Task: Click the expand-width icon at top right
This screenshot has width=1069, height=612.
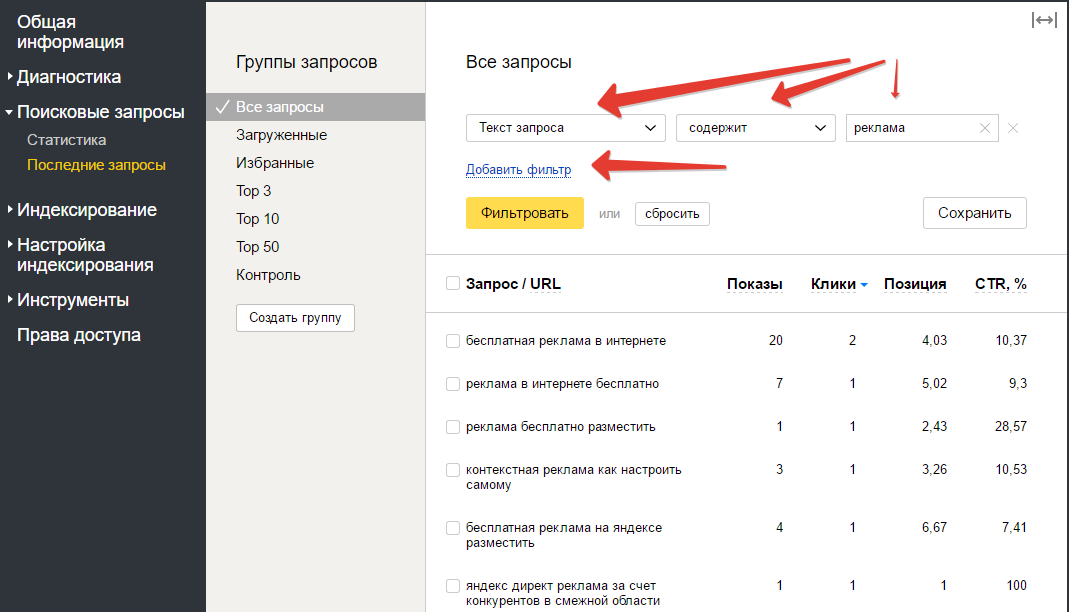Action: coord(1044,20)
